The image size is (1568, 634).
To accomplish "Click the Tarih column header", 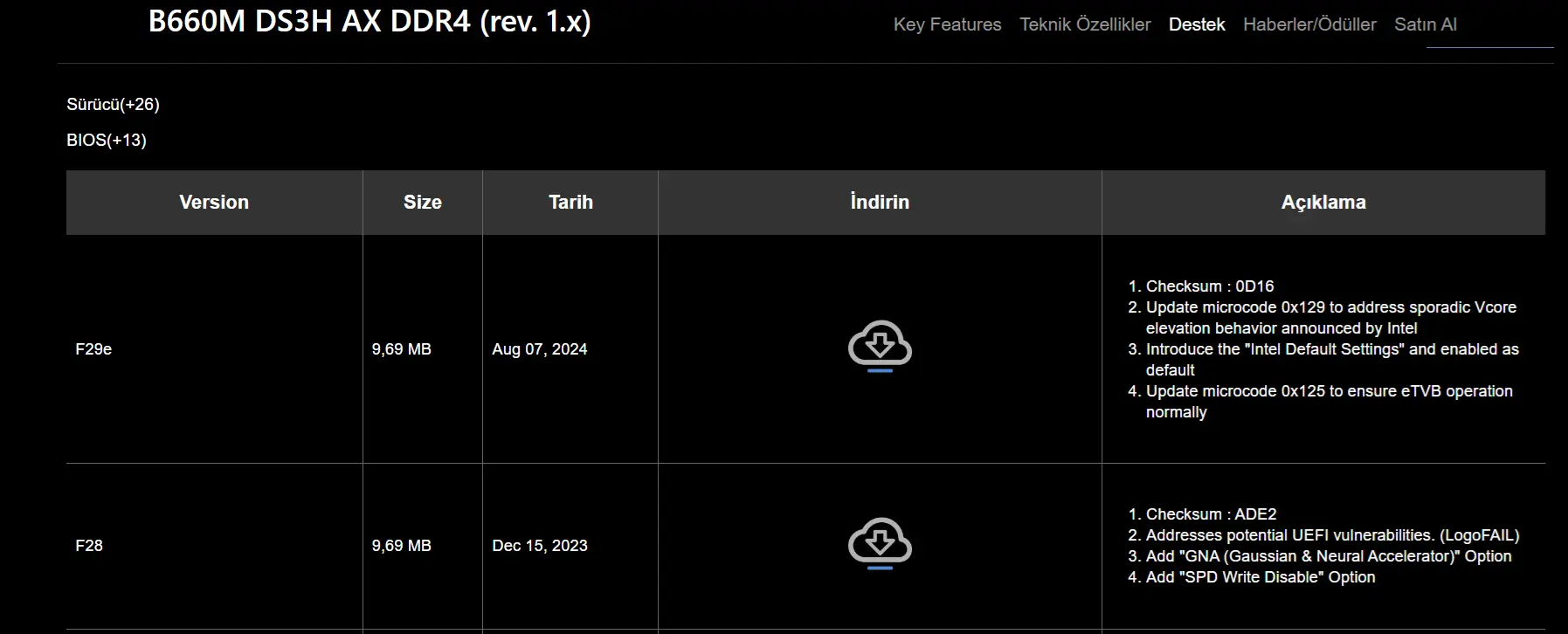I will coord(570,202).
